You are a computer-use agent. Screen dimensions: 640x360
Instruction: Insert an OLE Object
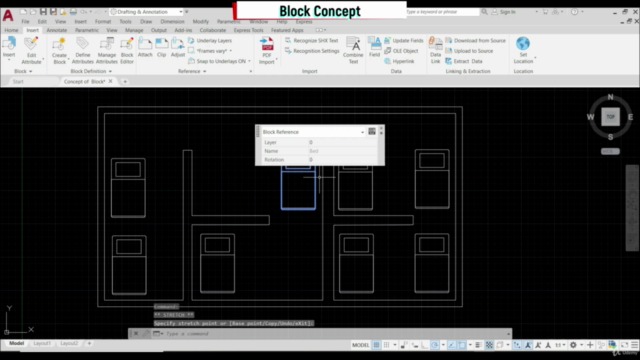pyautogui.click(x=401, y=51)
